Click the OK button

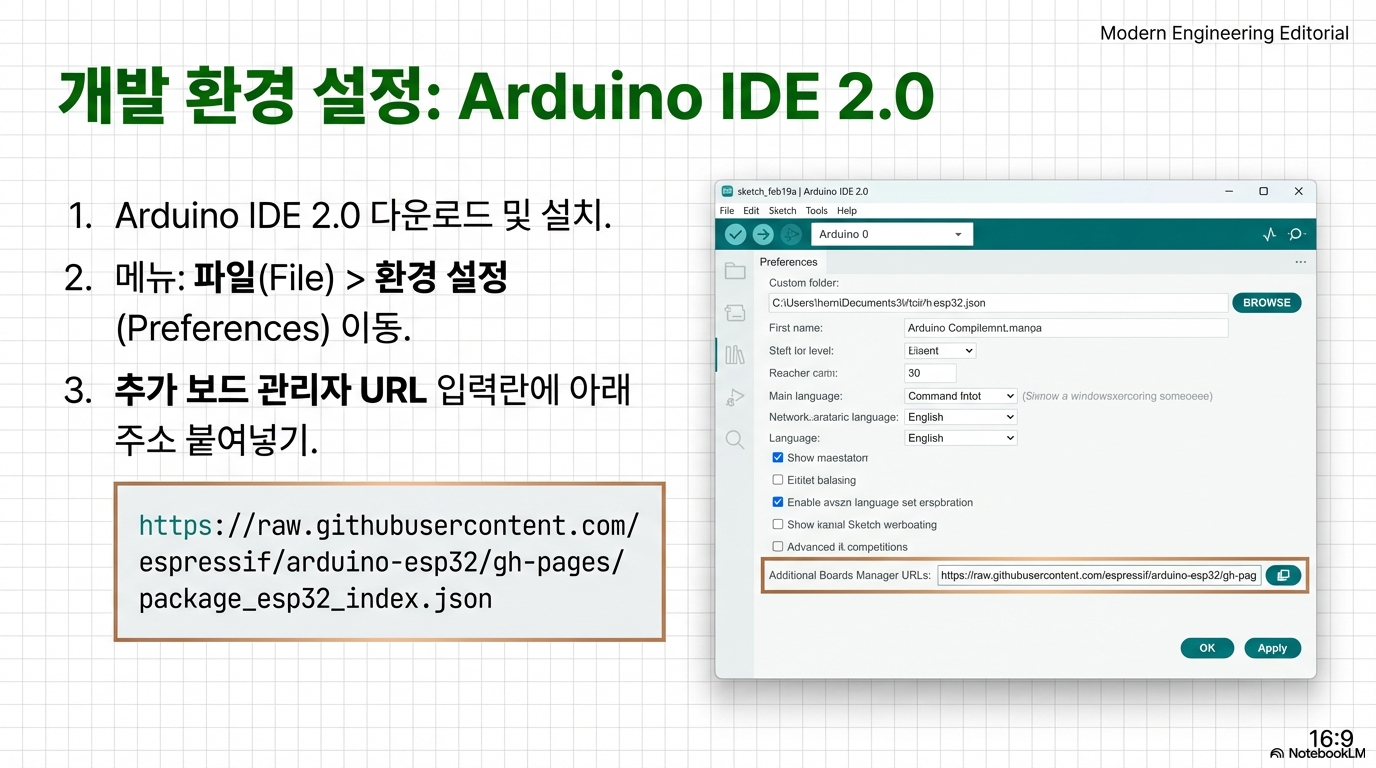[1207, 648]
